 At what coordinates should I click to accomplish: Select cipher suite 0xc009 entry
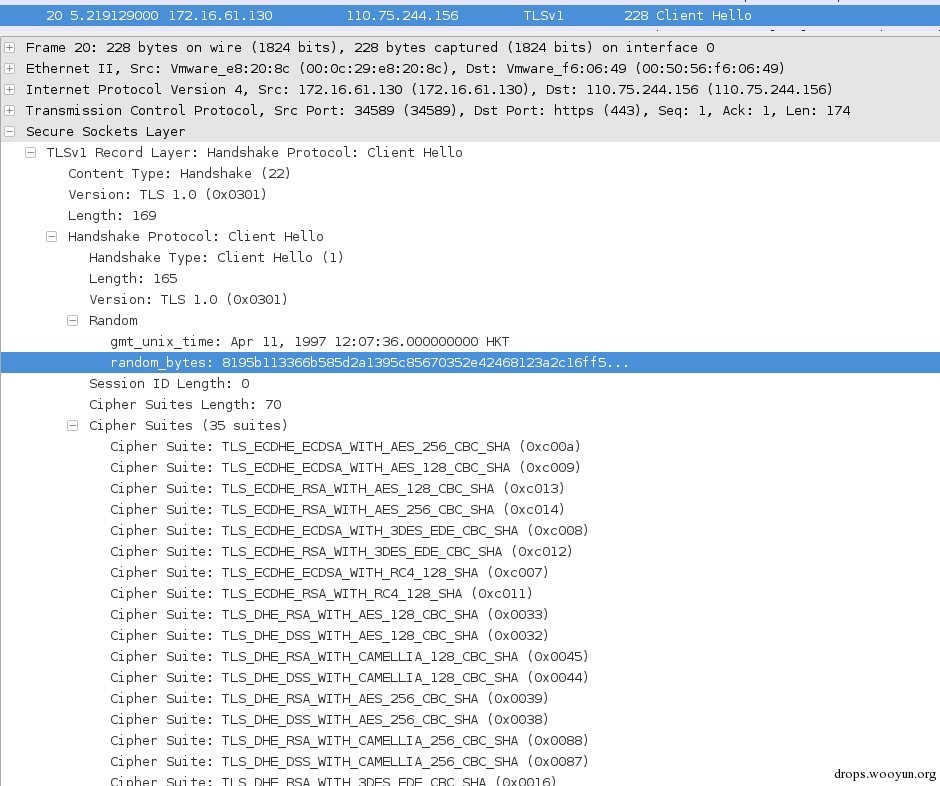[345, 467]
